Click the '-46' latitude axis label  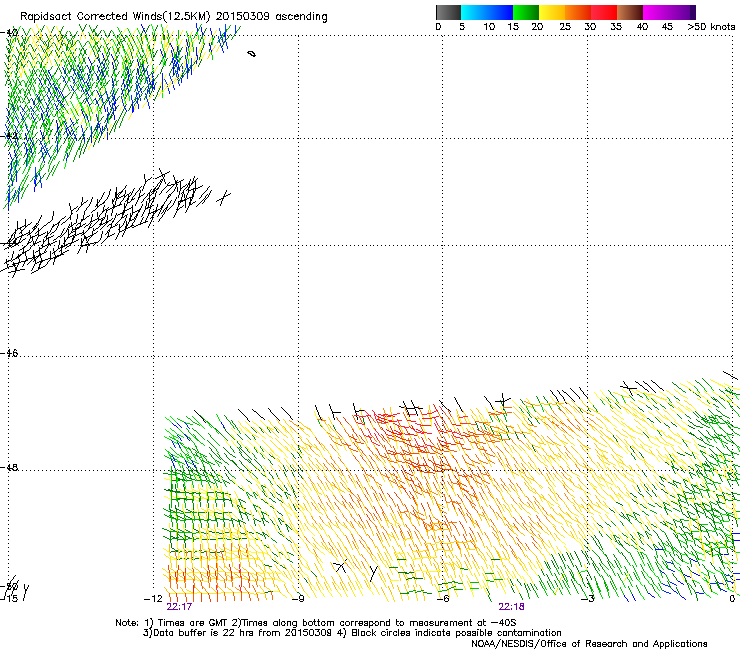(9, 353)
